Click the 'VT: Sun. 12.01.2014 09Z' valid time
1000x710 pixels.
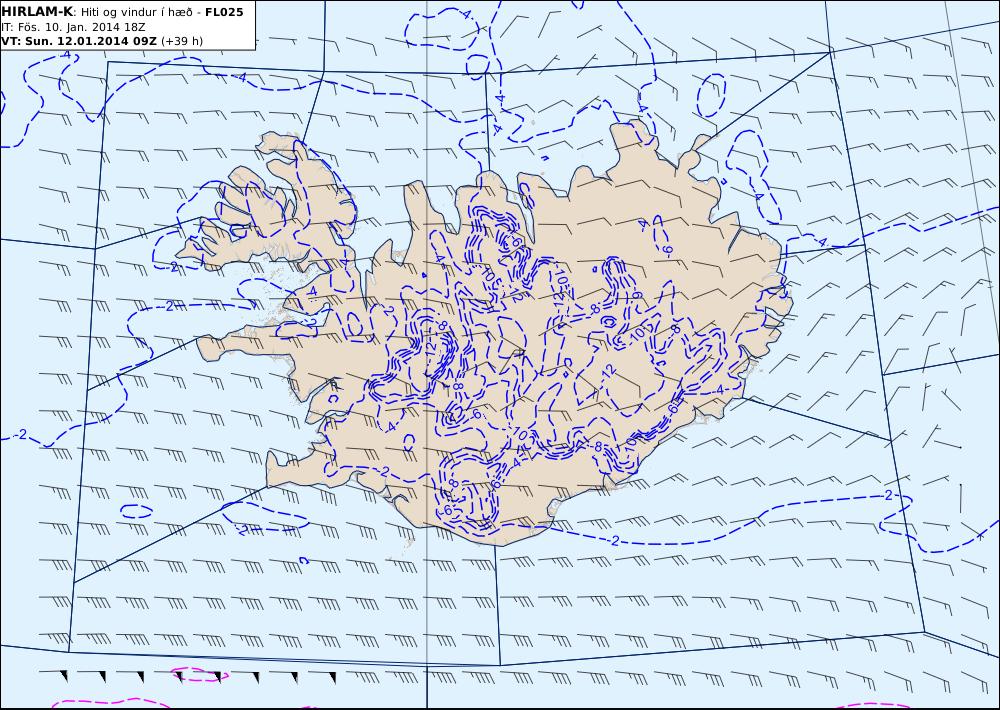[79, 41]
